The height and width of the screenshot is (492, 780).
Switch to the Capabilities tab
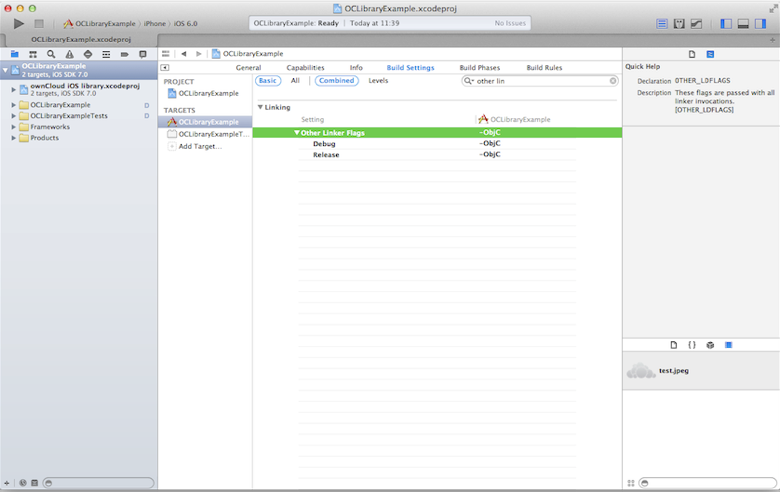(x=305, y=68)
